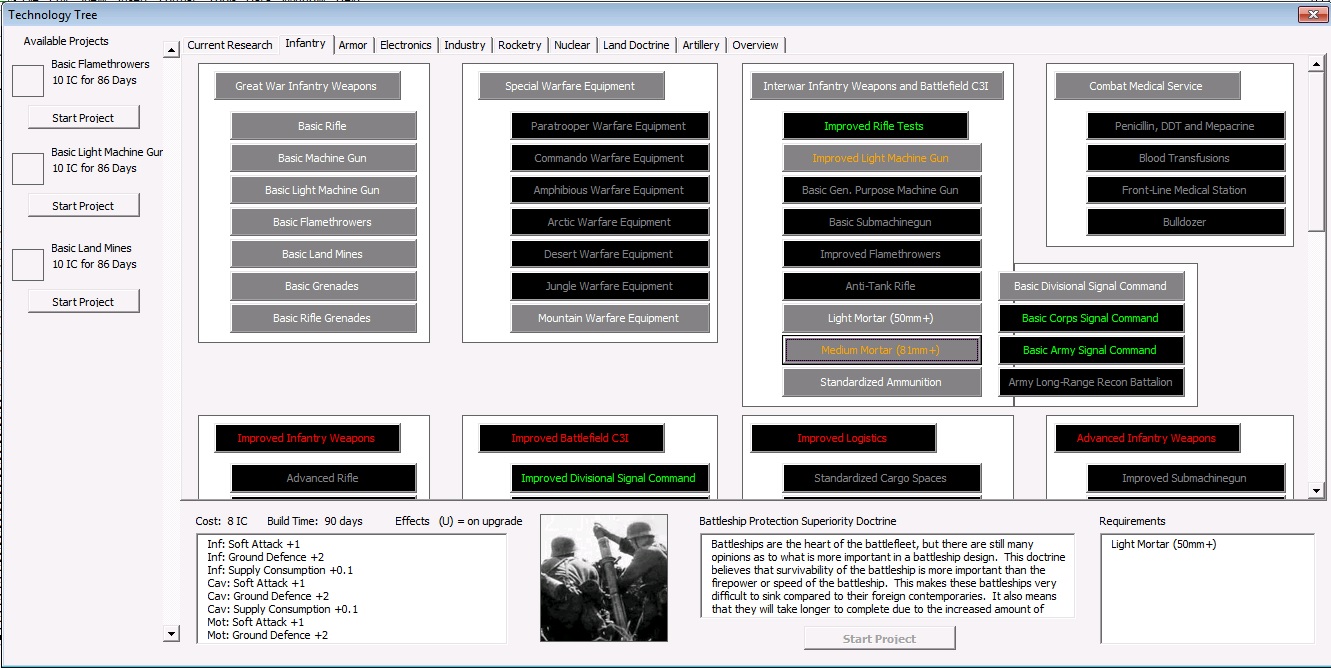Check the Basic Flamethrowers project checkbox
1331x668 pixels.
tap(27, 81)
